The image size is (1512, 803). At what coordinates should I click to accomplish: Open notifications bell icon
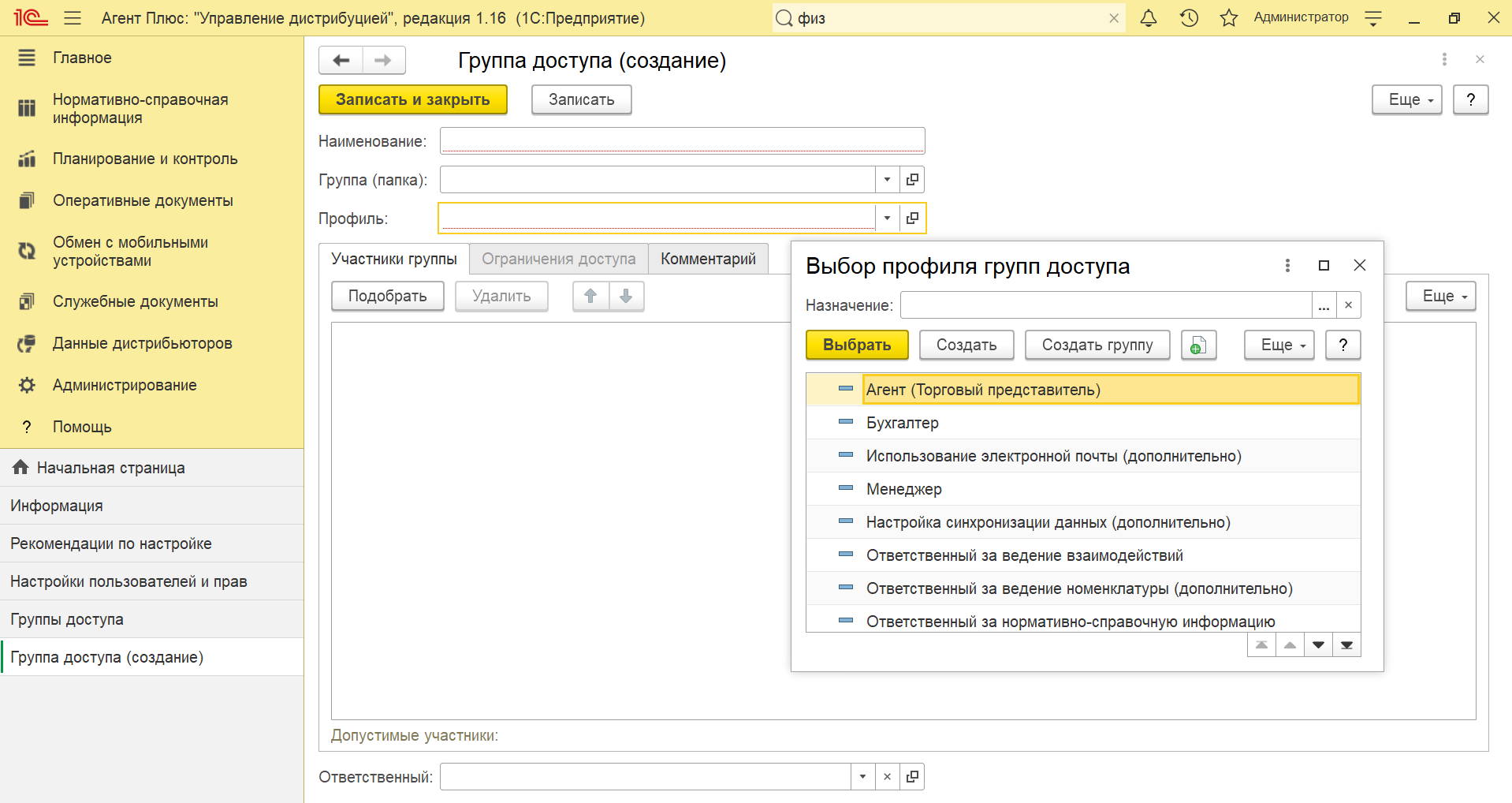click(x=1149, y=17)
